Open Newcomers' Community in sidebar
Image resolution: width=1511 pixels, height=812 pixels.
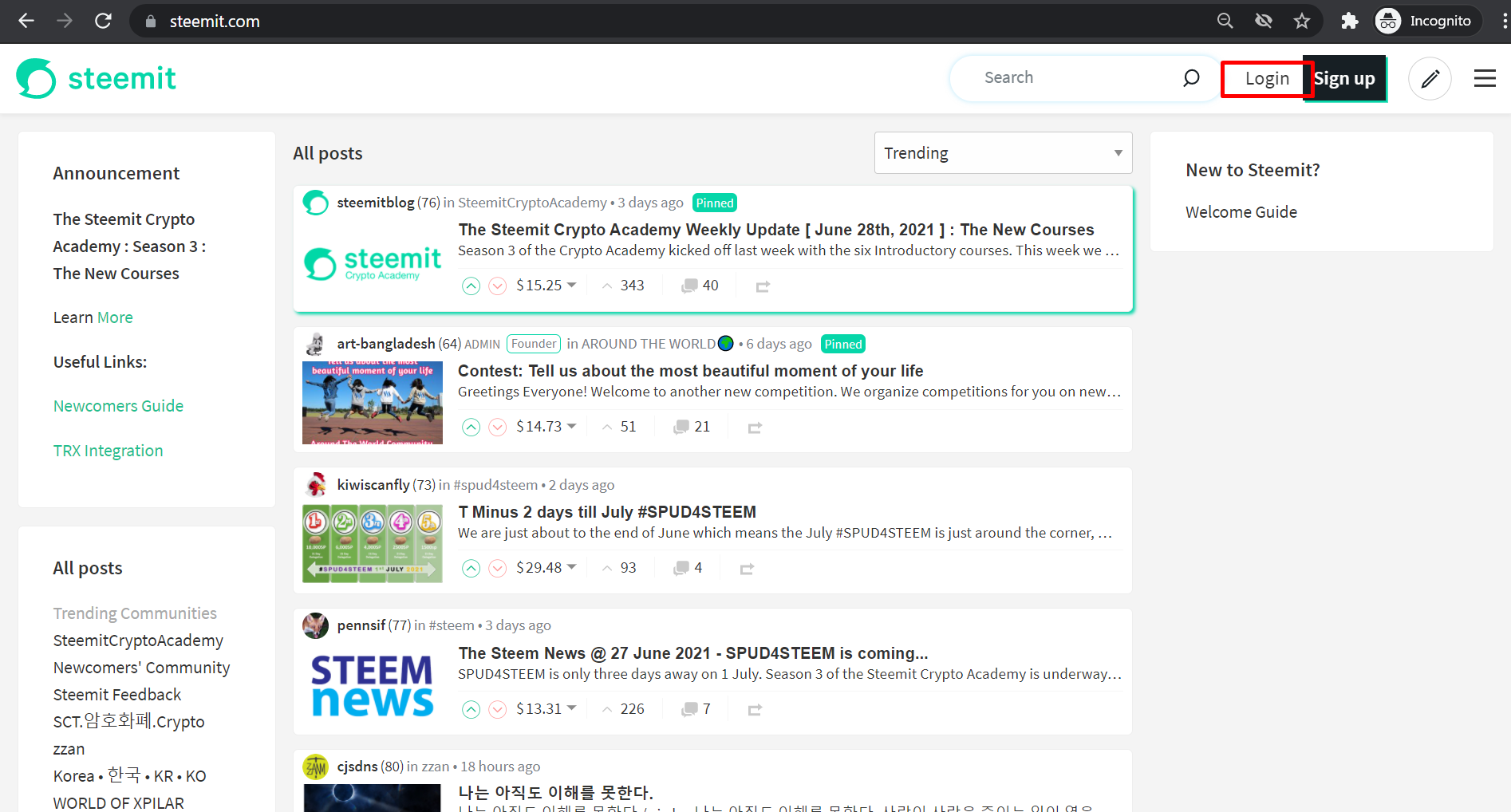tap(141, 668)
